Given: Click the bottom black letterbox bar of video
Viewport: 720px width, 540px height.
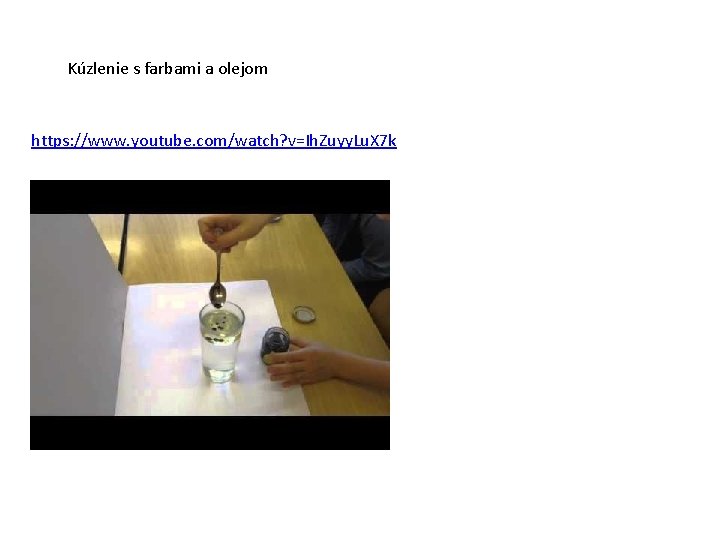Looking at the screenshot, I should tap(210, 433).
